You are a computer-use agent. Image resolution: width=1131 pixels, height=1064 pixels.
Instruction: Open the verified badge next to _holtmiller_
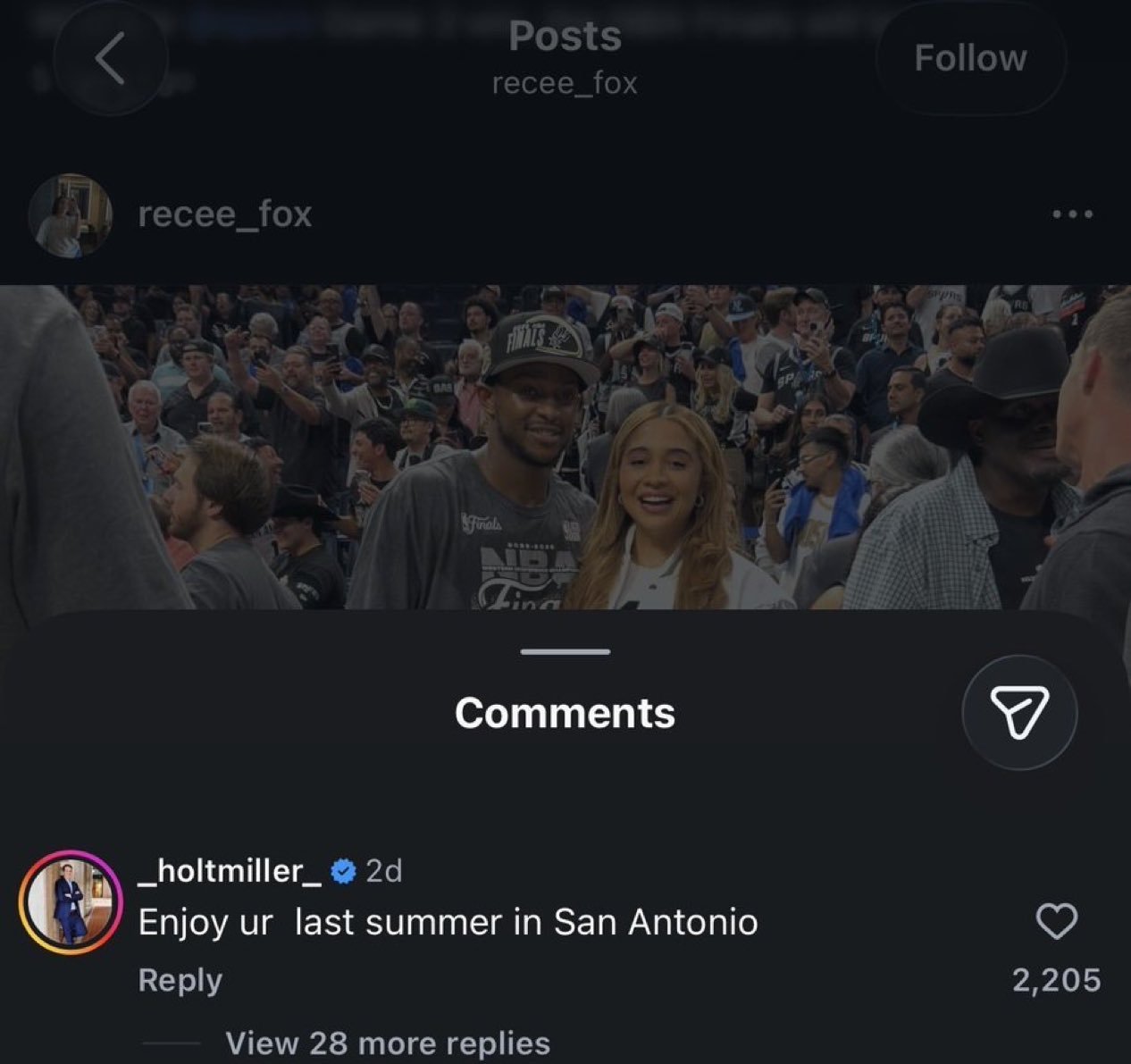pos(343,871)
